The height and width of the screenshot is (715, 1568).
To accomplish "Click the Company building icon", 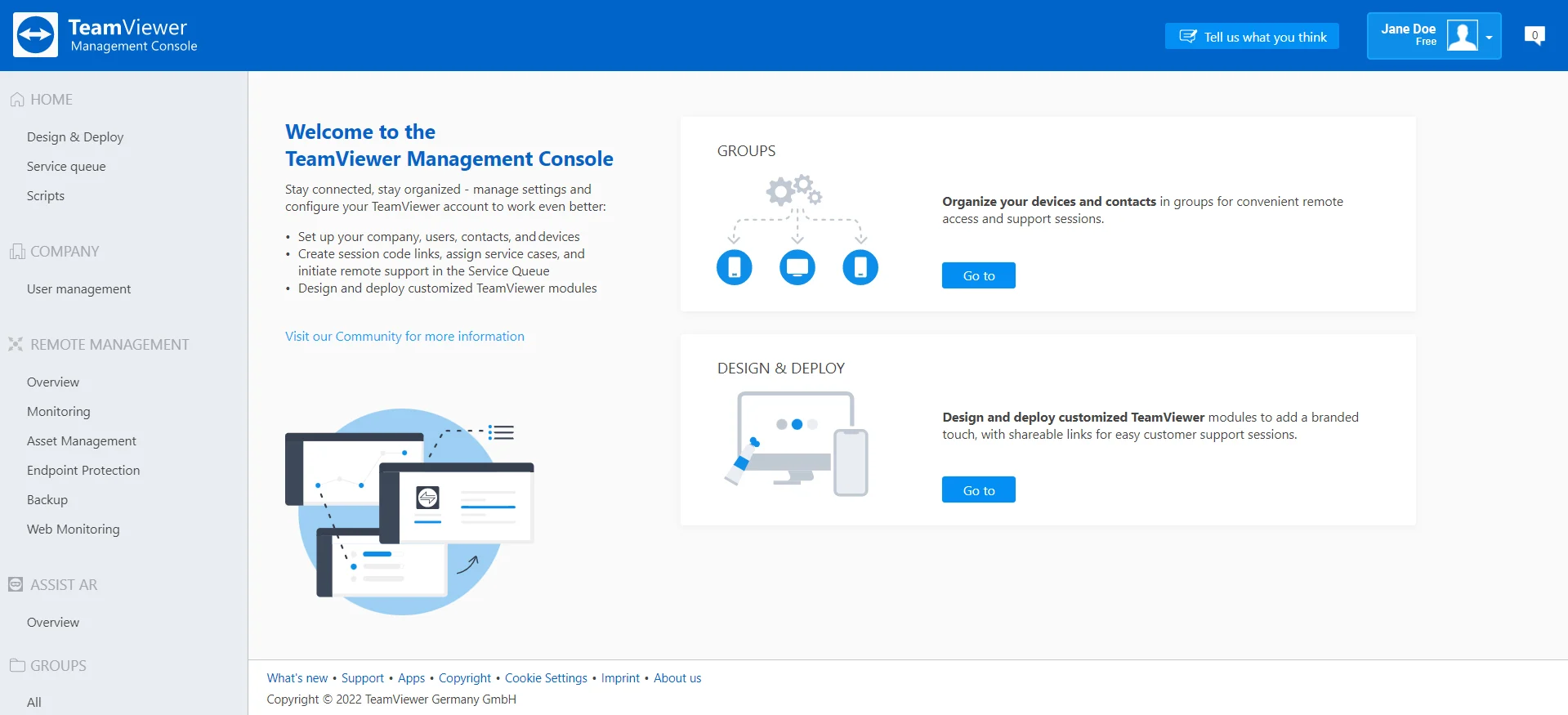I will pyautogui.click(x=17, y=252).
